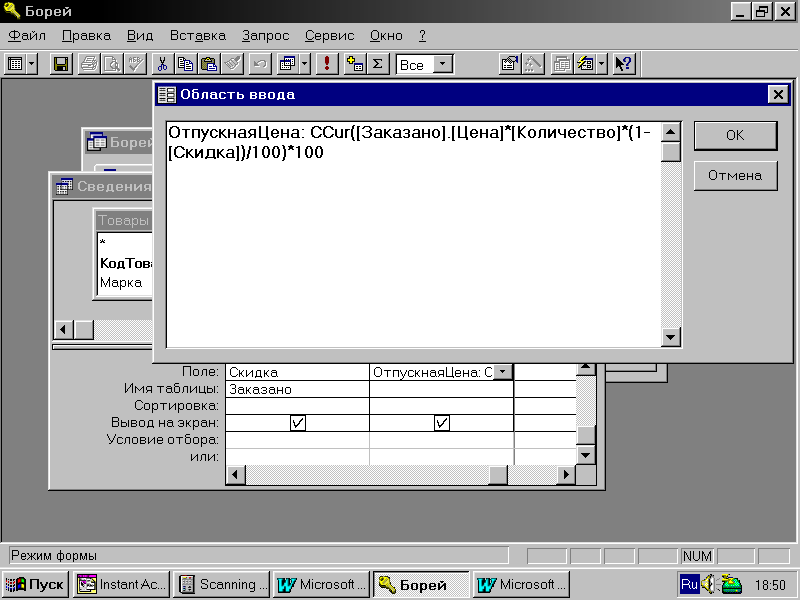
Task: Open the Вид menu
Action: point(140,36)
